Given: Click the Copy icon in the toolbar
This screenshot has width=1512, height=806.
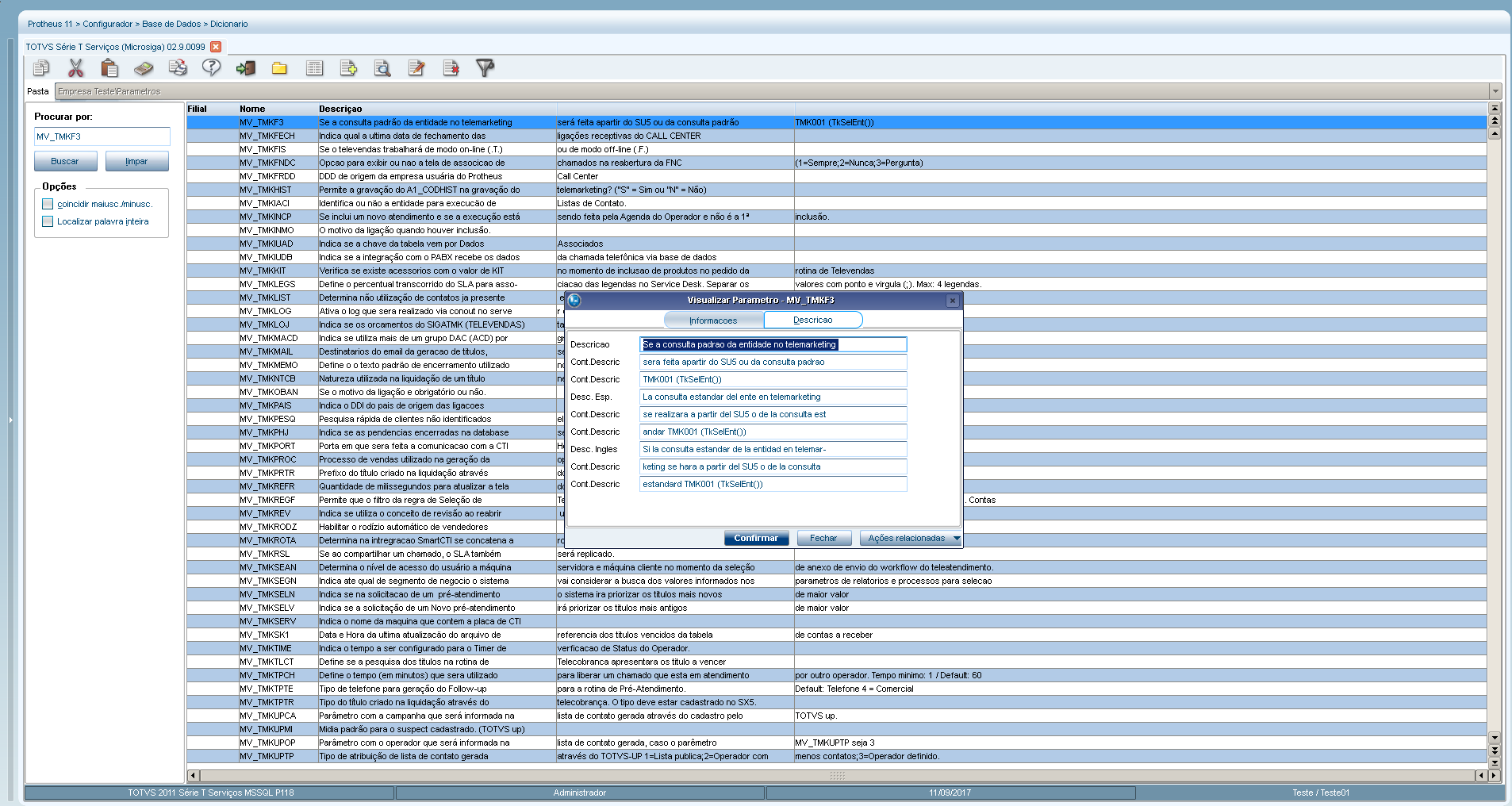Looking at the screenshot, I should pyautogui.click(x=41, y=68).
